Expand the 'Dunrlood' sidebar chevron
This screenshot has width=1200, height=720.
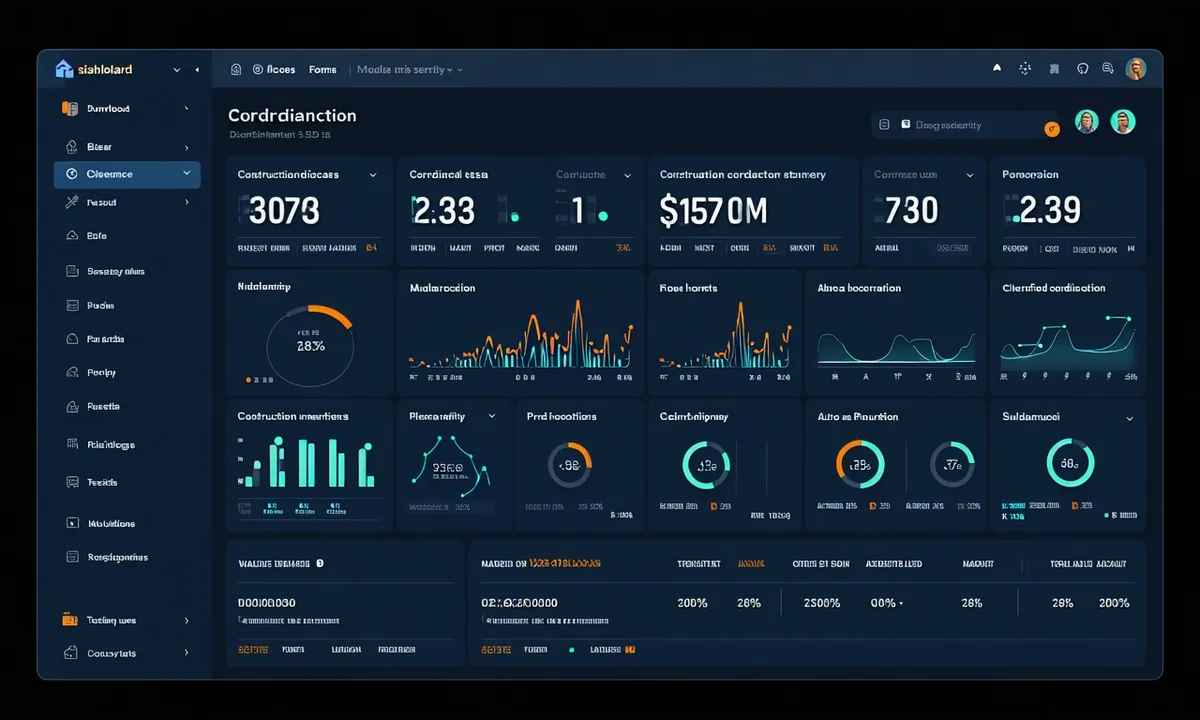point(187,108)
